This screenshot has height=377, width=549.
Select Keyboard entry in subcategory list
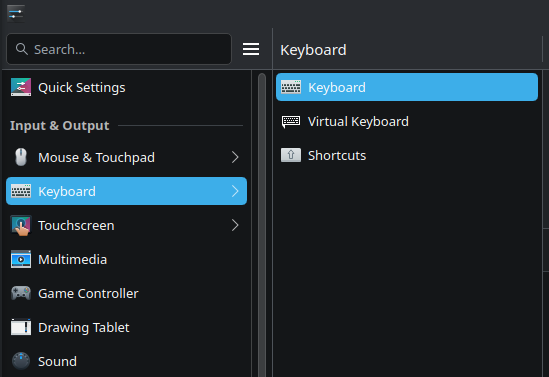(407, 87)
